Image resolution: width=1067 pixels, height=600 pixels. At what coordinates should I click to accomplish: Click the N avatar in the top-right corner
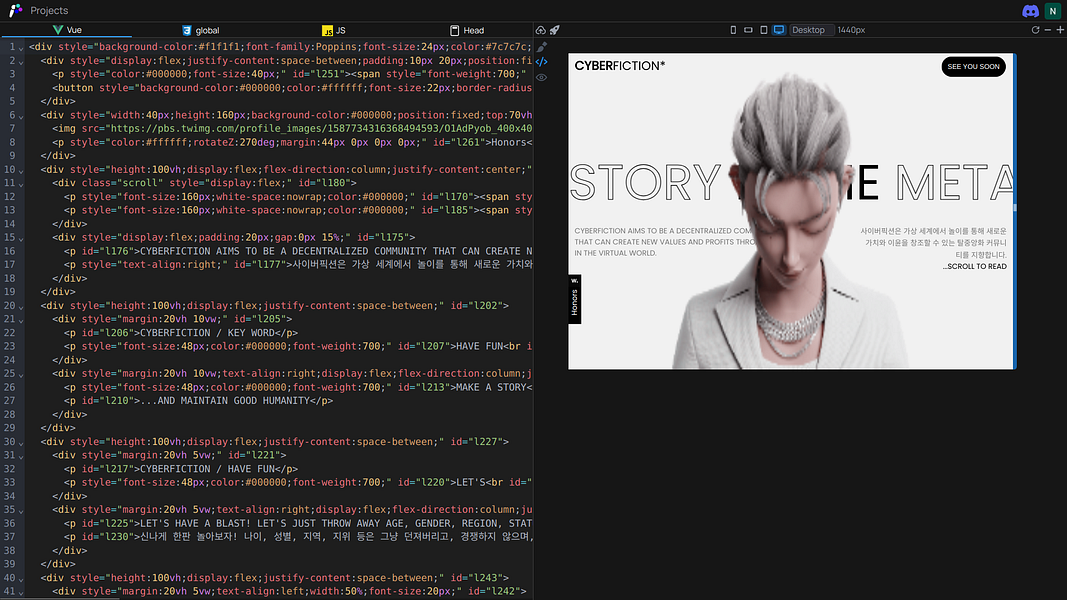(1052, 11)
